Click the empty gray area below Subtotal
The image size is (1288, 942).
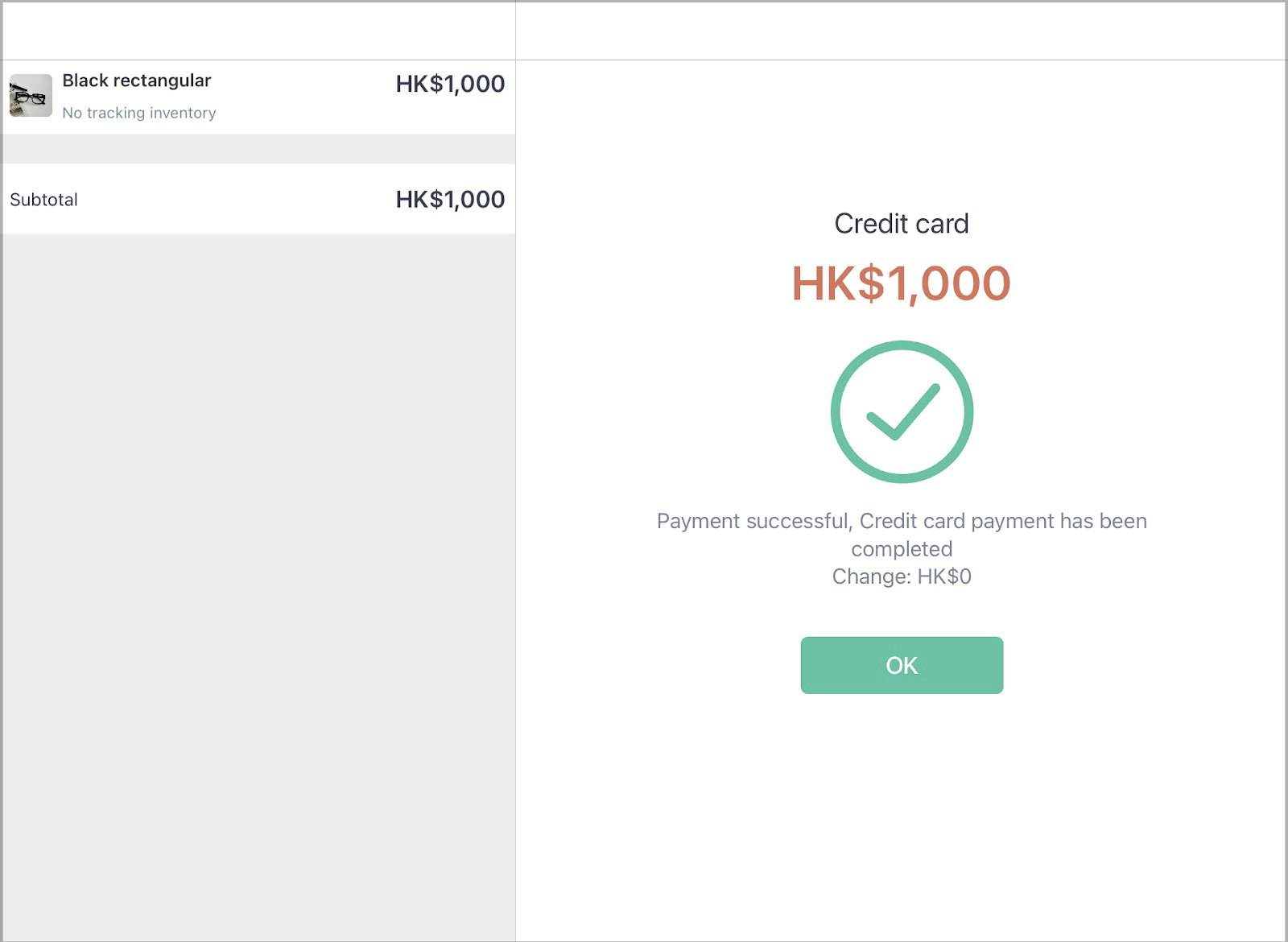[258, 586]
